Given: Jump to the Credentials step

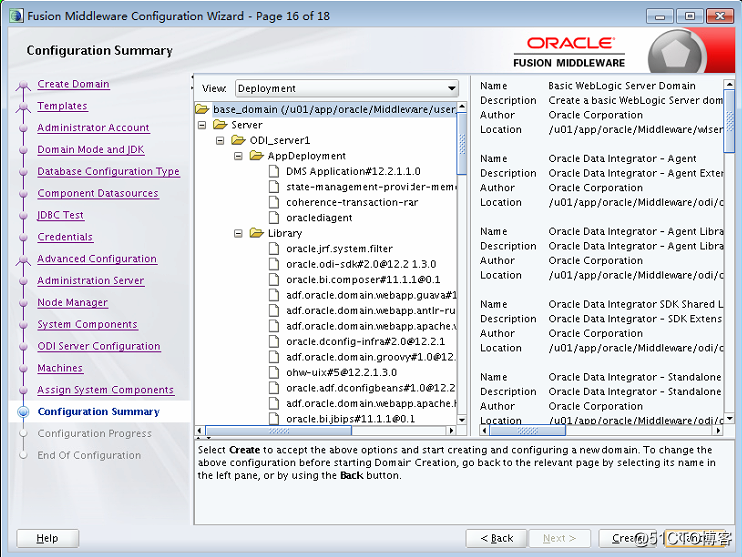Looking at the screenshot, I should coord(65,237).
